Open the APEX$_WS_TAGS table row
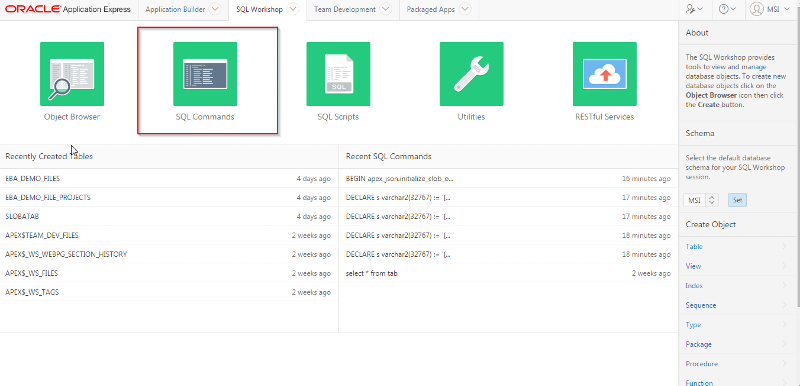Image resolution: width=800 pixels, height=386 pixels. [x=168, y=292]
